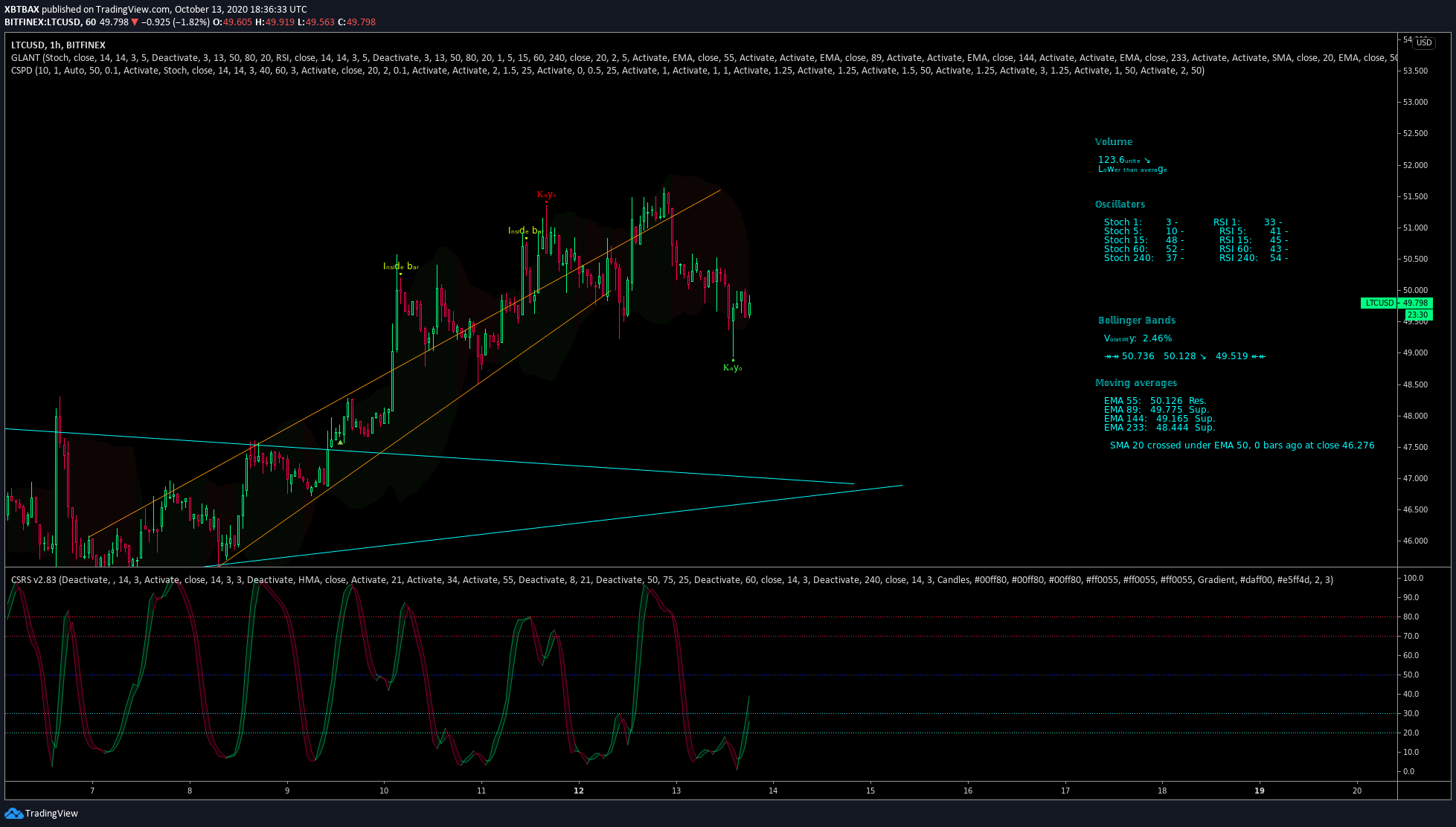Image resolution: width=1456 pixels, height=827 pixels.
Task: Click 'EMA 233: 48.444 Sup.' line
Action: (1159, 428)
